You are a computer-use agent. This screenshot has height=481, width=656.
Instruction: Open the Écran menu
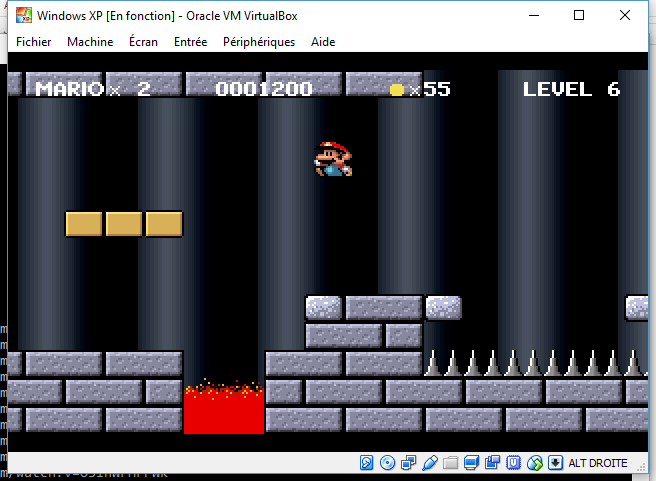143,42
